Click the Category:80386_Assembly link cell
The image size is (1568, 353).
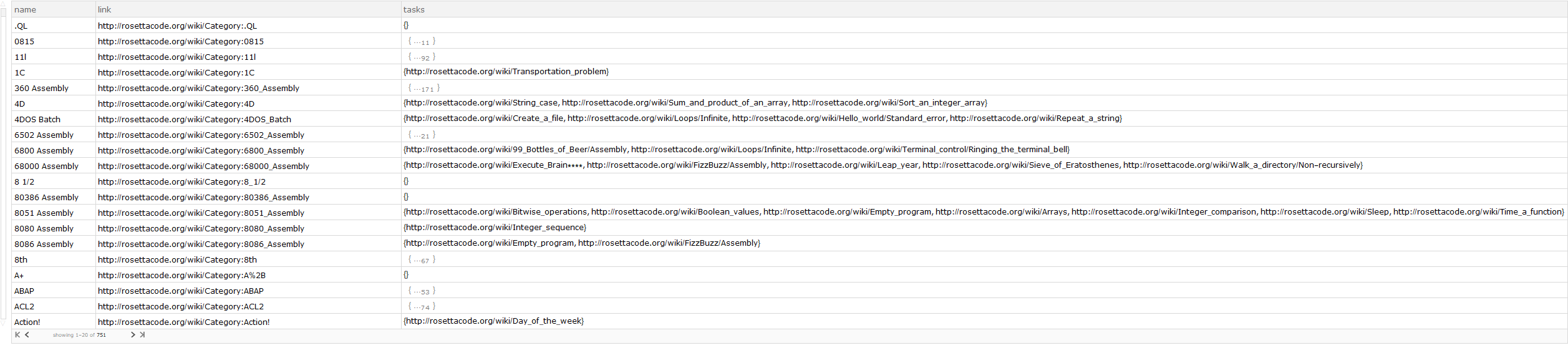(x=248, y=197)
